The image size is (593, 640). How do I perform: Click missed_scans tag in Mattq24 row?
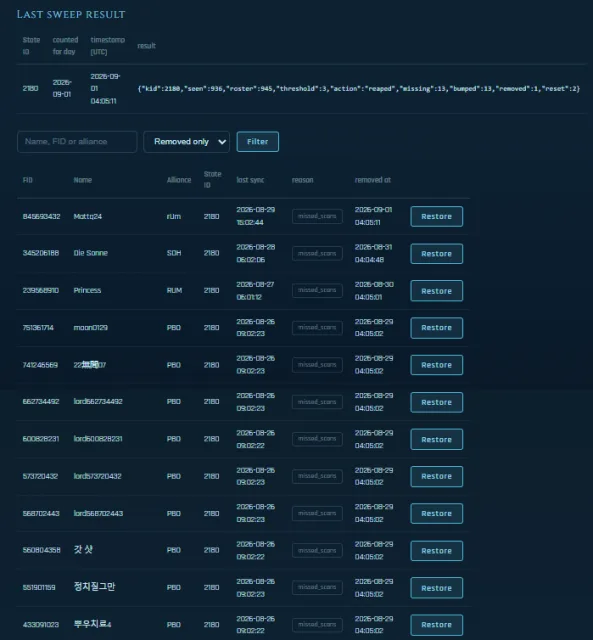pyautogui.click(x=317, y=216)
